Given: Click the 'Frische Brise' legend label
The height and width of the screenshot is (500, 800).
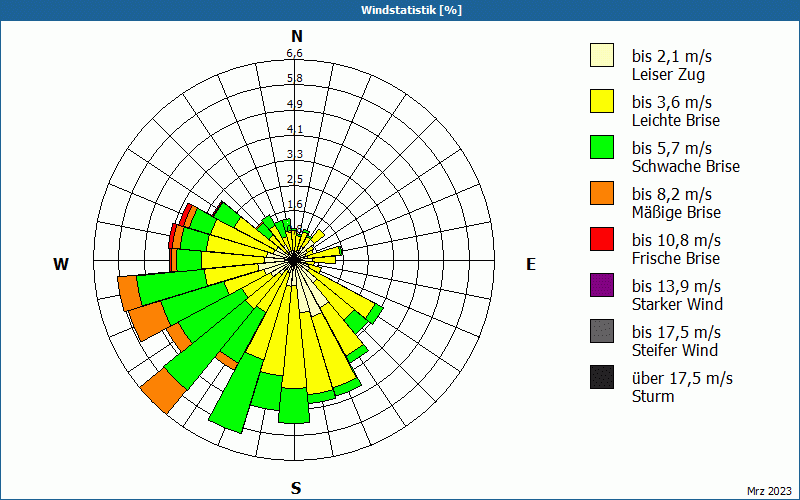Looking at the screenshot, I should click(676, 258).
